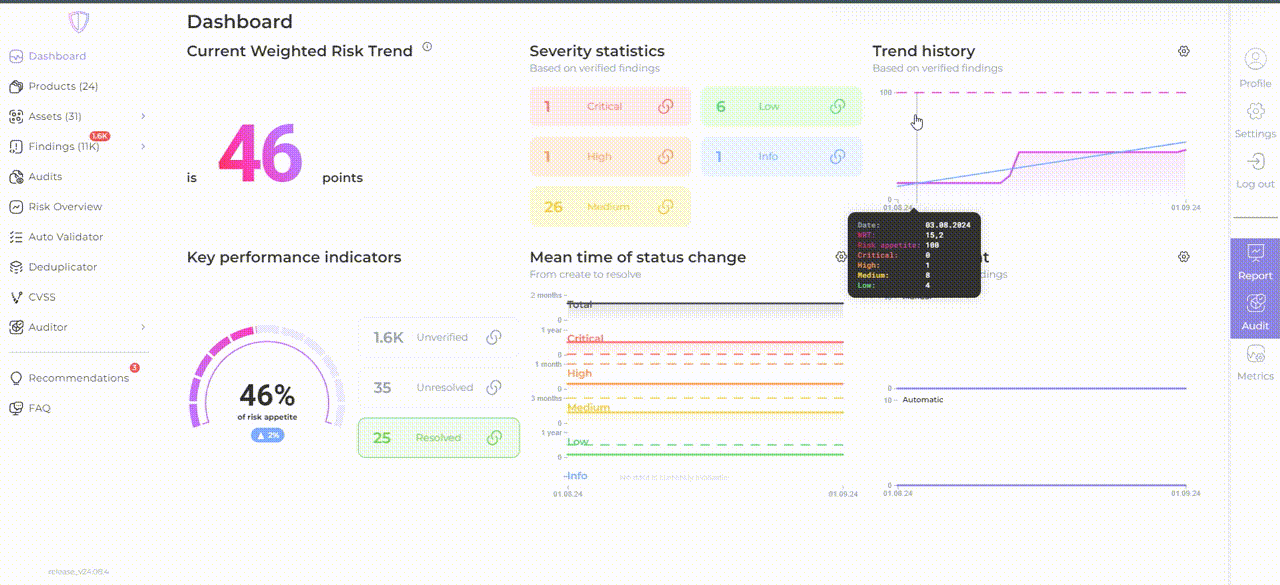Open Recommendations from the sidebar

pyautogui.click(x=78, y=378)
